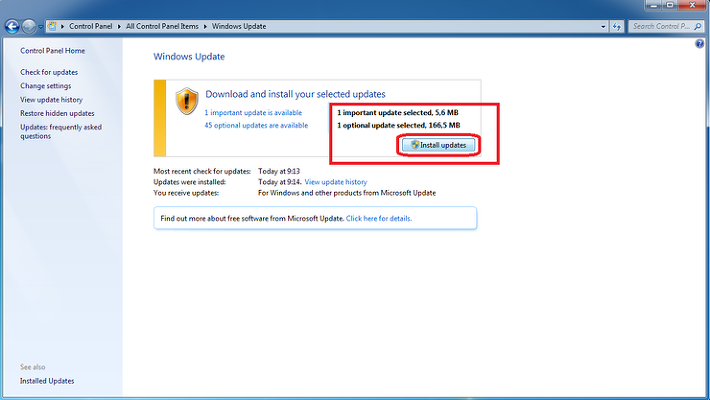Click 'Download and install your selected updates' title

click(x=295, y=94)
